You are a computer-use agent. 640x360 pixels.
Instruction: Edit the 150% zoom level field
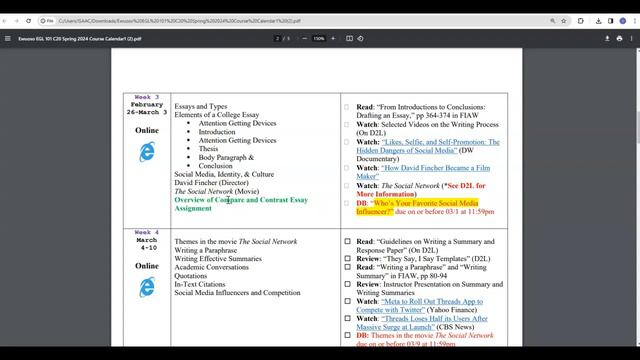(319, 39)
